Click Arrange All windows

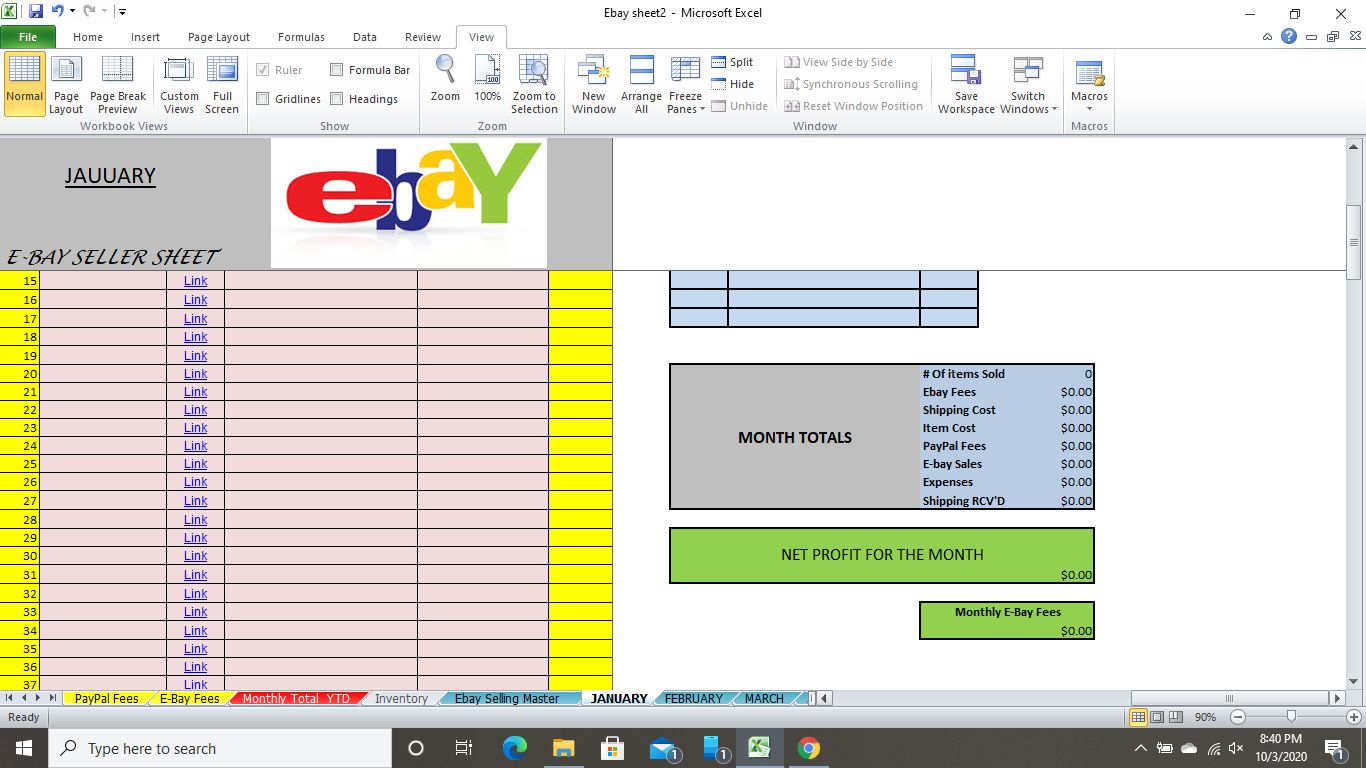(x=641, y=84)
